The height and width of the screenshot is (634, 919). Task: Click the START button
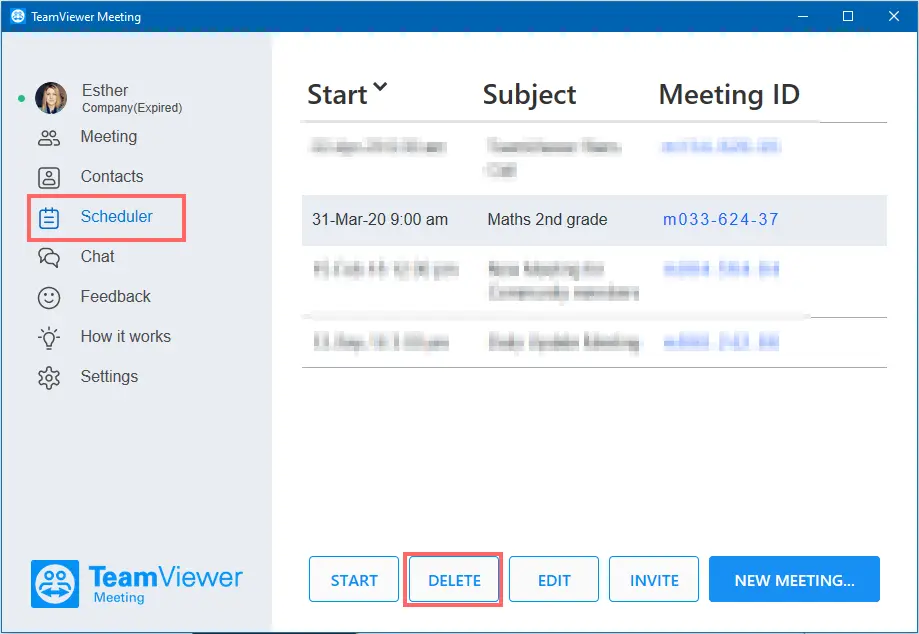pyautogui.click(x=354, y=580)
